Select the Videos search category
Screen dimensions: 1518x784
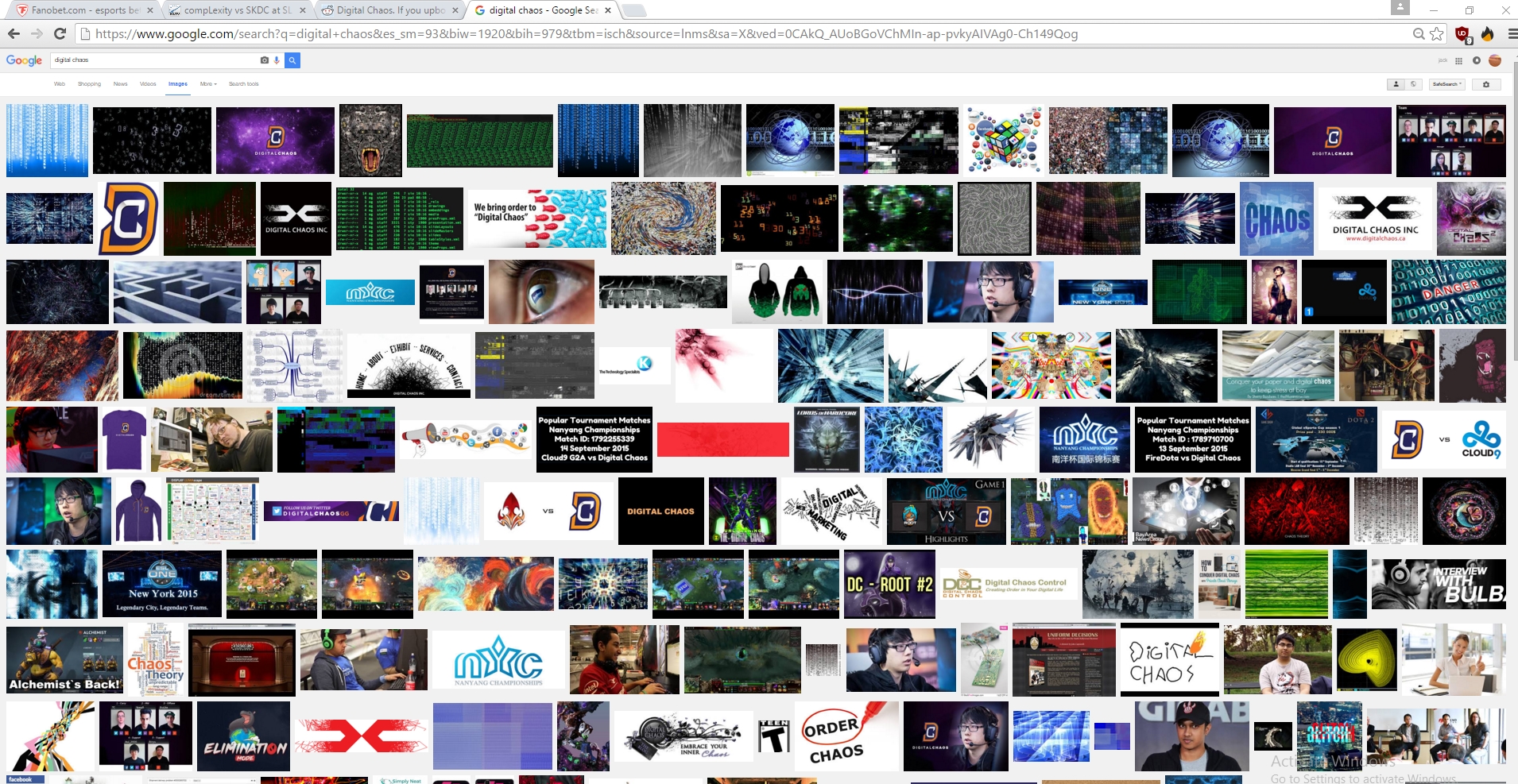[148, 84]
